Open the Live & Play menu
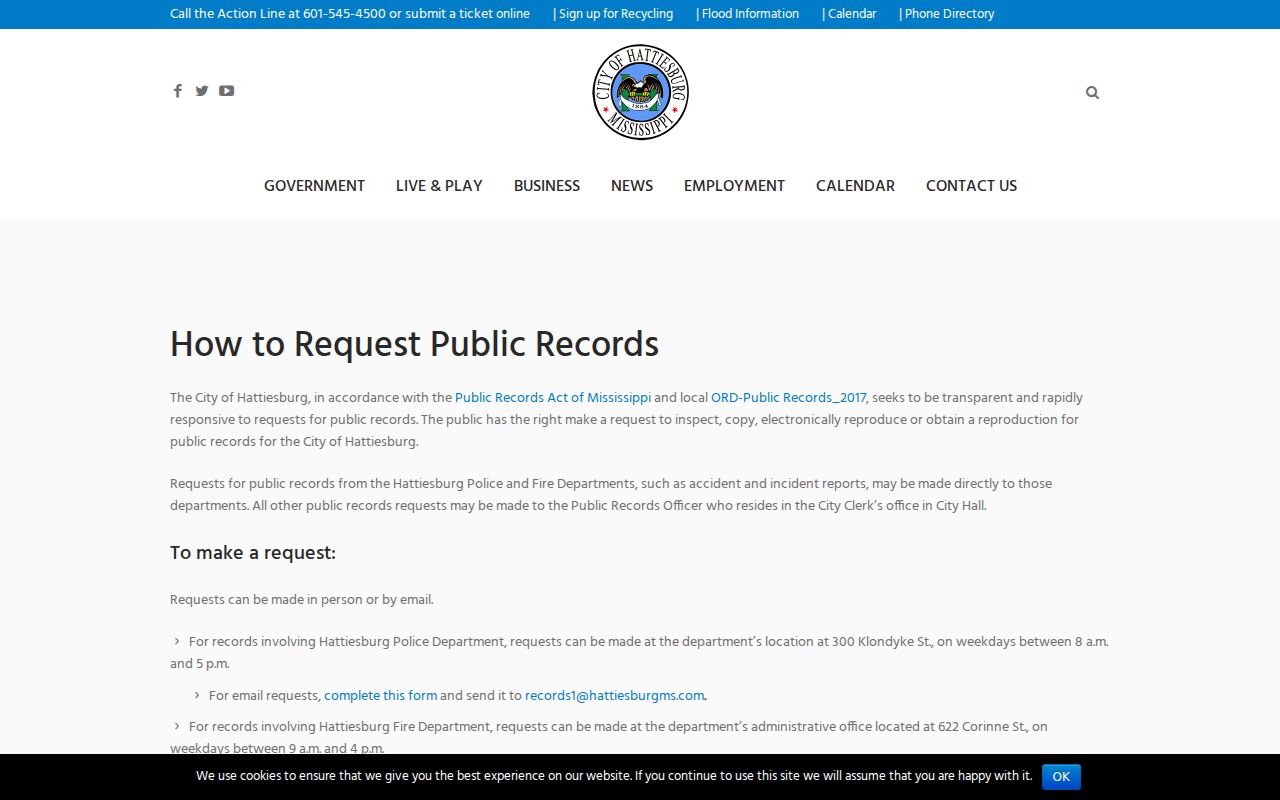1280x800 pixels. coord(439,186)
